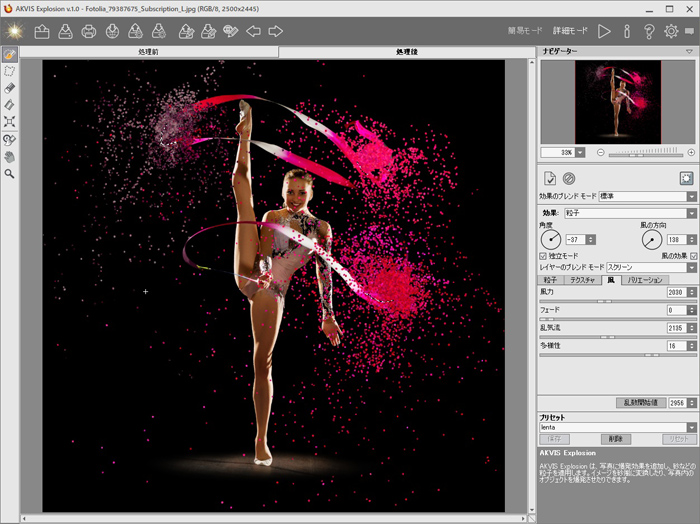
Task: Open the Preferences gear icon
Action: tap(671, 31)
